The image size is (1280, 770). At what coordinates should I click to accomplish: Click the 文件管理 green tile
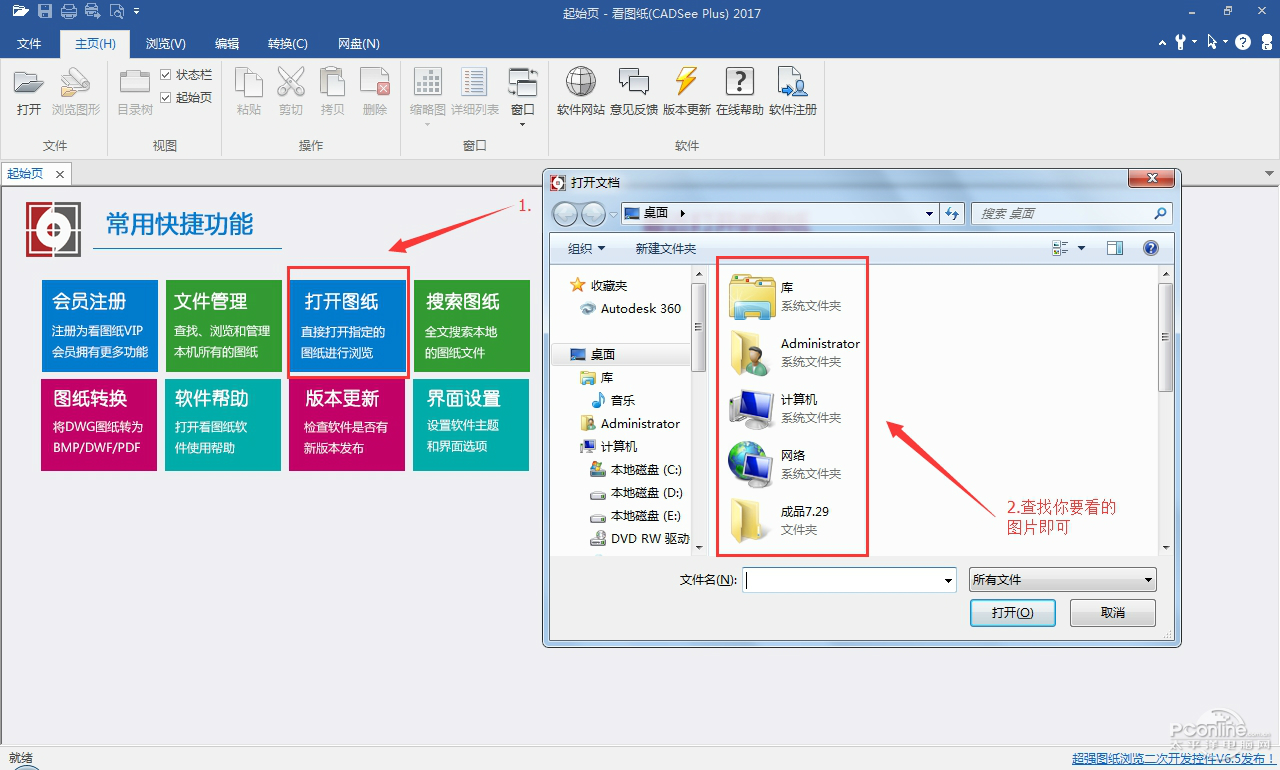pos(224,326)
